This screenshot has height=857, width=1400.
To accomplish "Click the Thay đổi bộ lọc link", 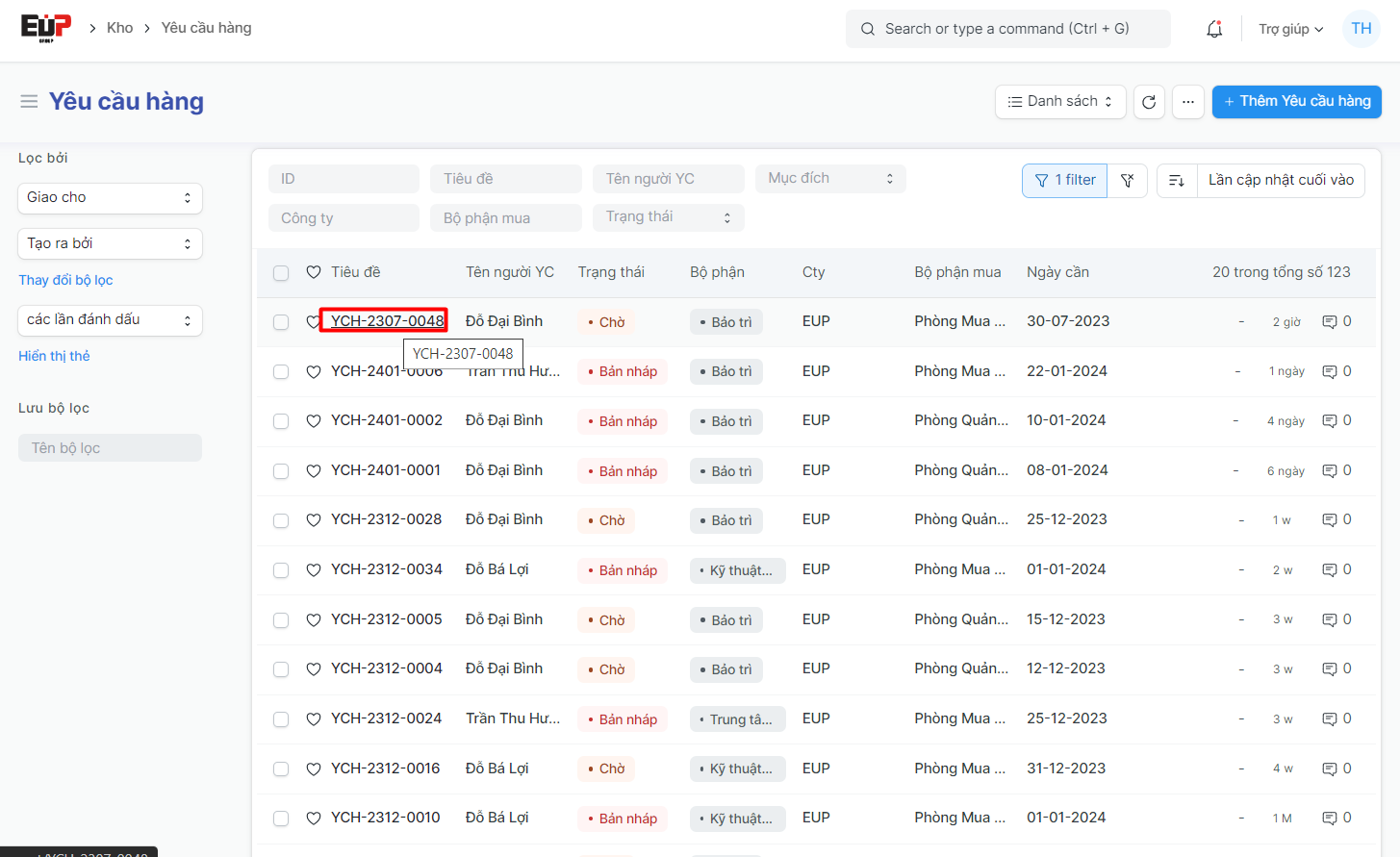I will click(65, 280).
